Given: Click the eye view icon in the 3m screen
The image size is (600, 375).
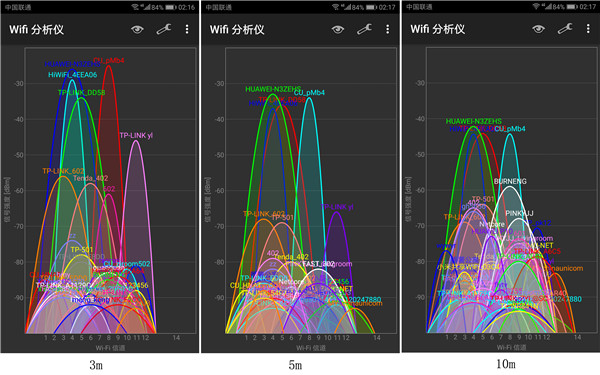Looking at the screenshot, I should click(137, 29).
